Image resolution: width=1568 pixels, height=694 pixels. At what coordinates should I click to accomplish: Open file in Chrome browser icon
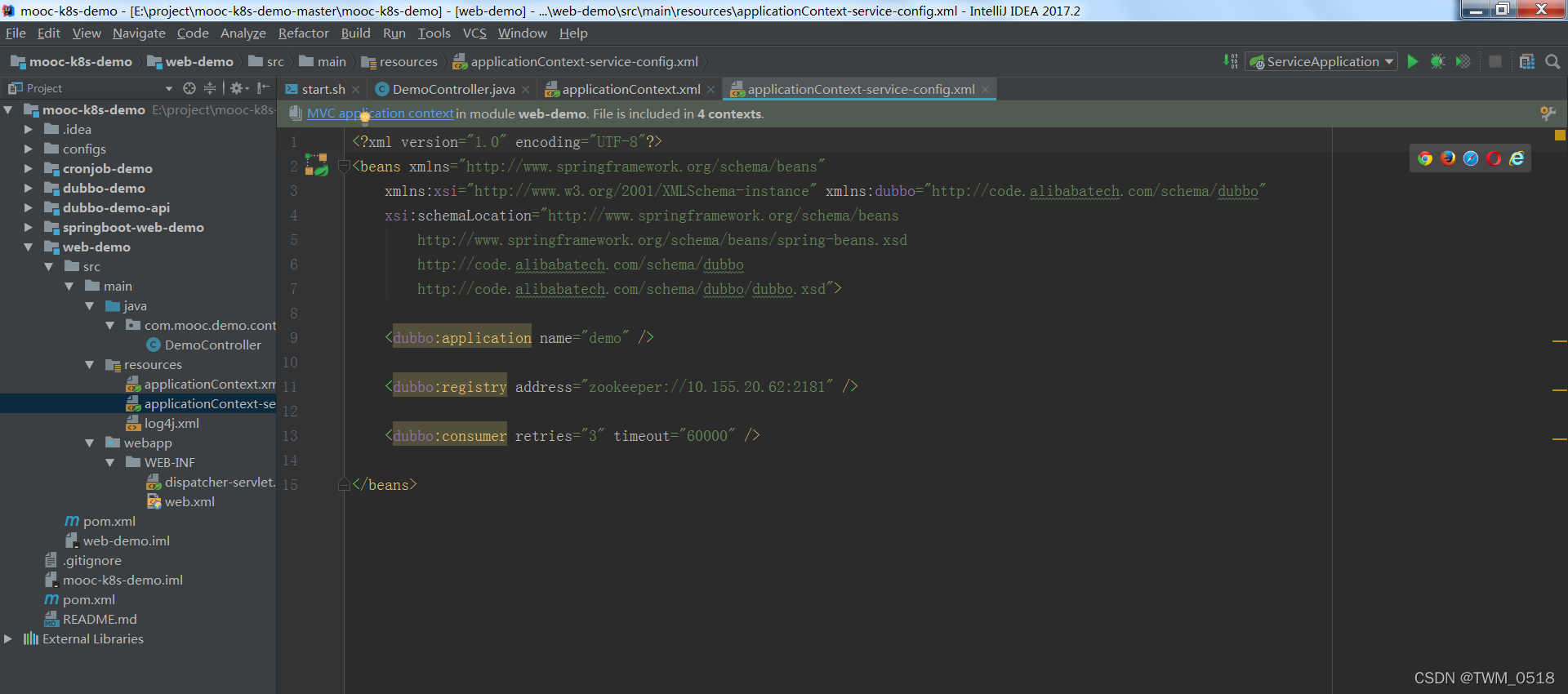[1425, 158]
